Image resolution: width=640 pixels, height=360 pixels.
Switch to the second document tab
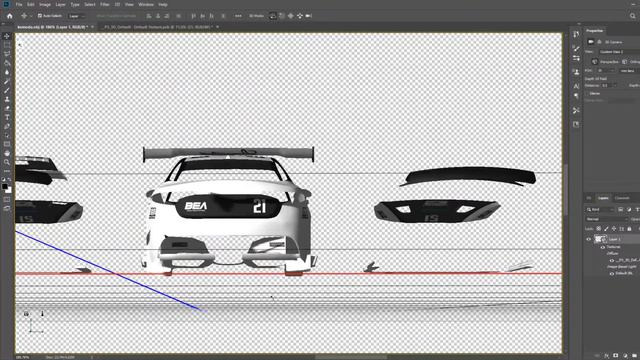point(158,27)
